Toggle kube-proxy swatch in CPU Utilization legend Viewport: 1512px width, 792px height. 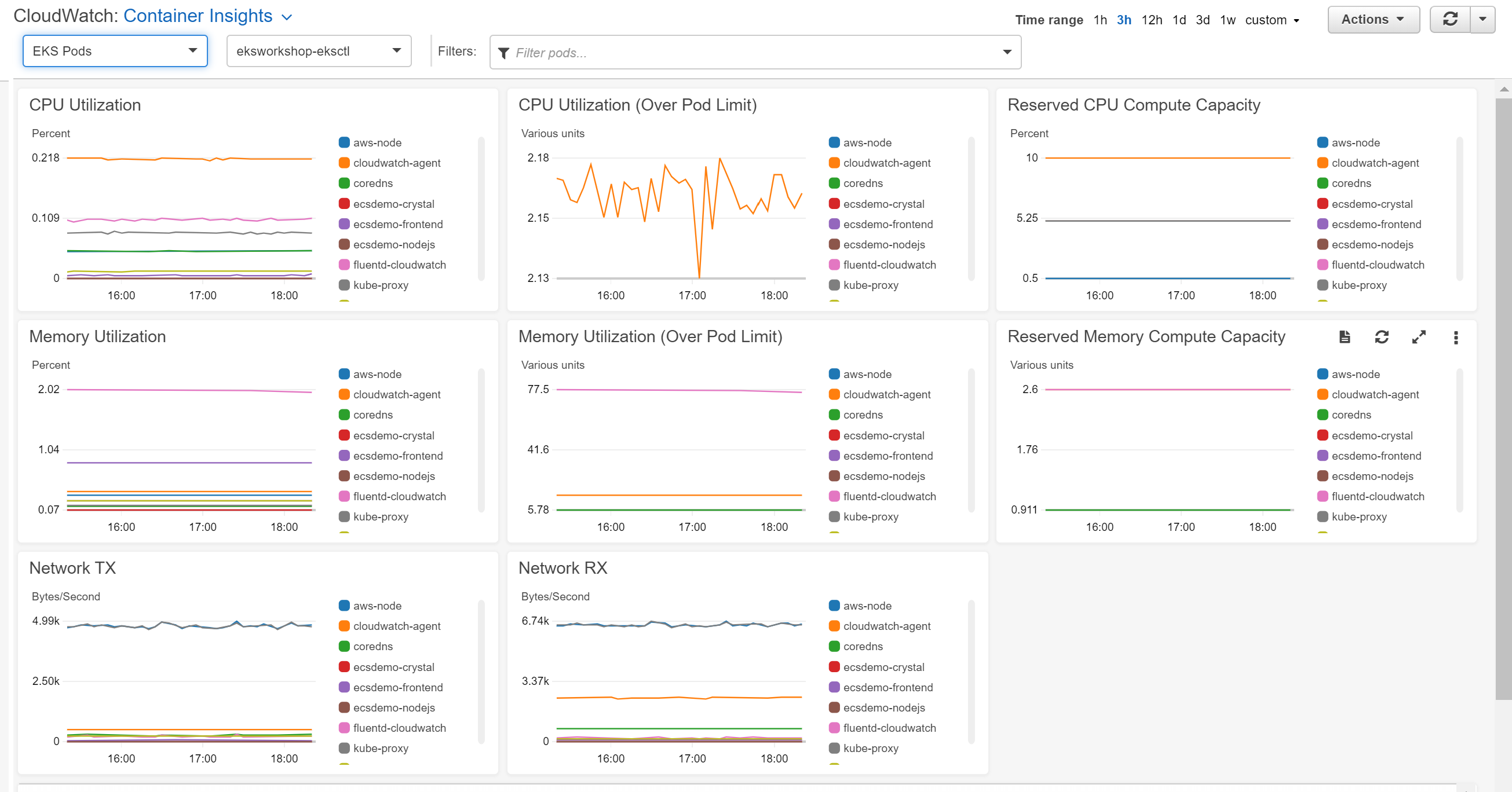point(345,285)
